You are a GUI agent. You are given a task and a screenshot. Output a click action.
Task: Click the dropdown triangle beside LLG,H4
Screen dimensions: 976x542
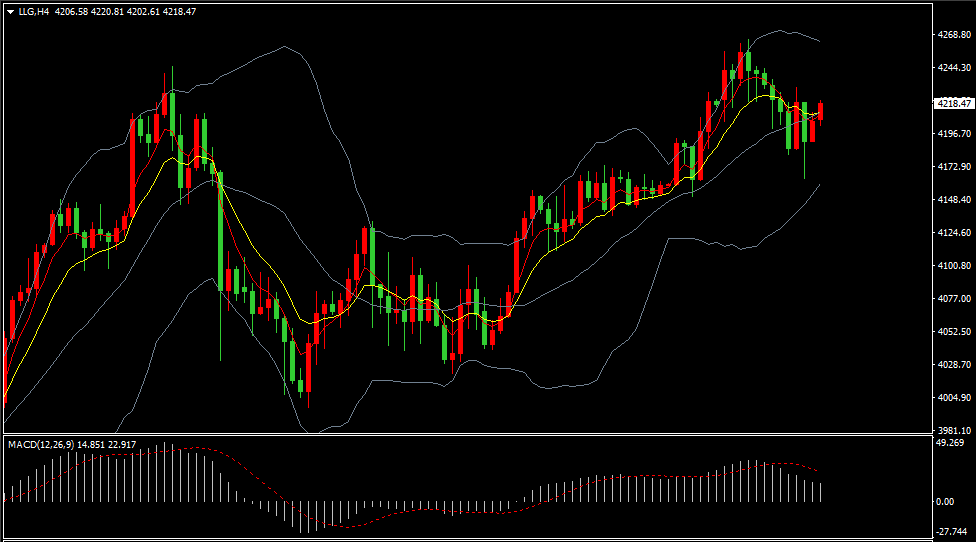pyautogui.click(x=10, y=11)
